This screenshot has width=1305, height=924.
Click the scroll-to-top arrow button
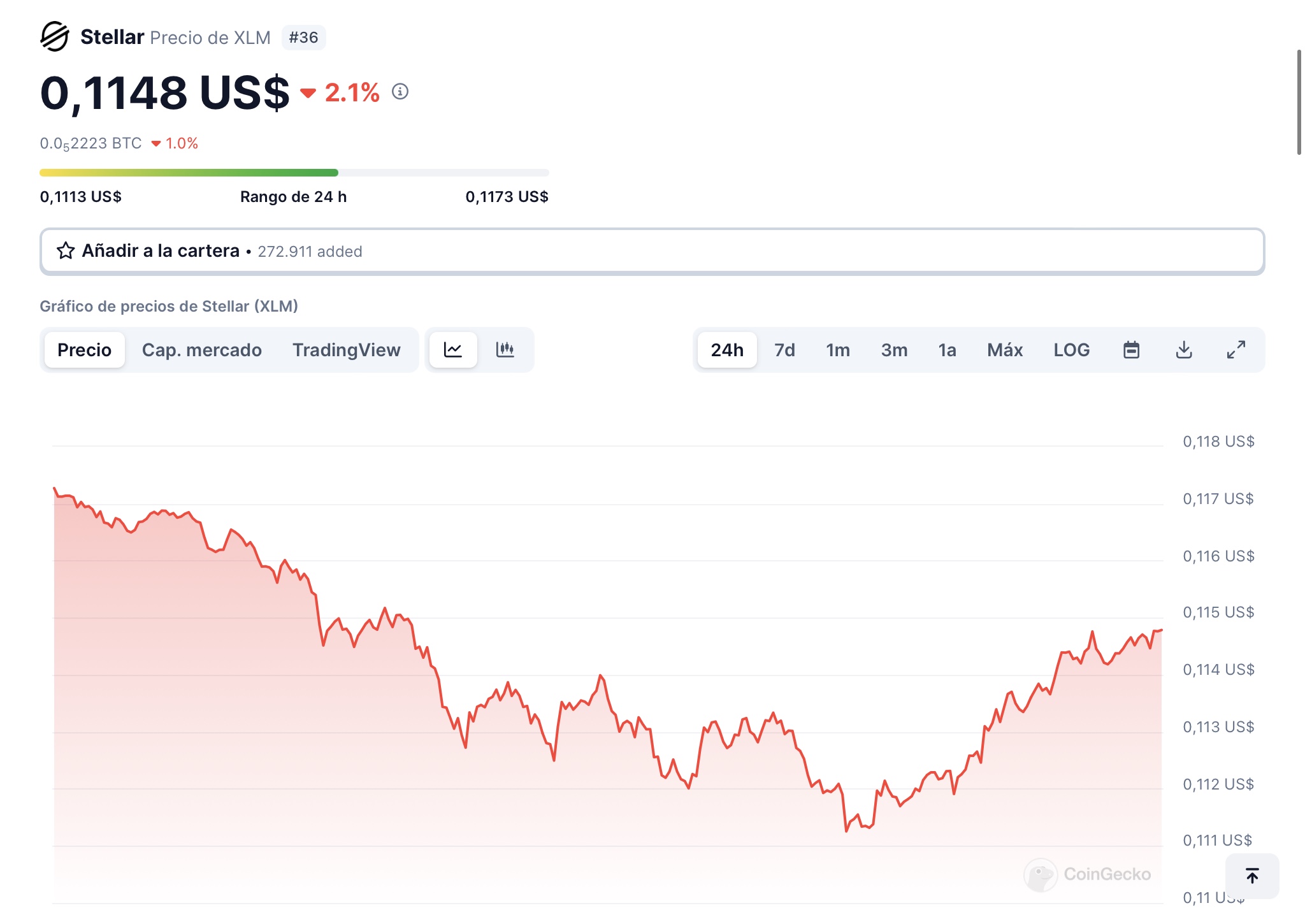pyautogui.click(x=1252, y=876)
